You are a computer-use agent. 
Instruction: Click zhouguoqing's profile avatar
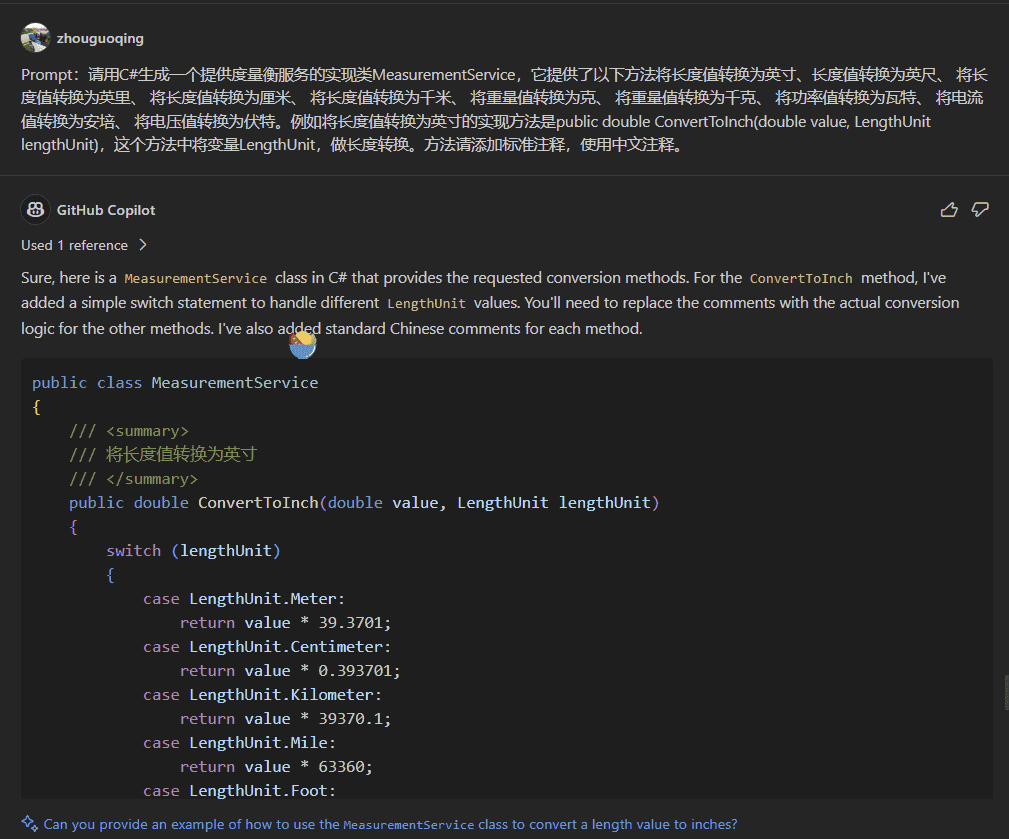pos(34,38)
